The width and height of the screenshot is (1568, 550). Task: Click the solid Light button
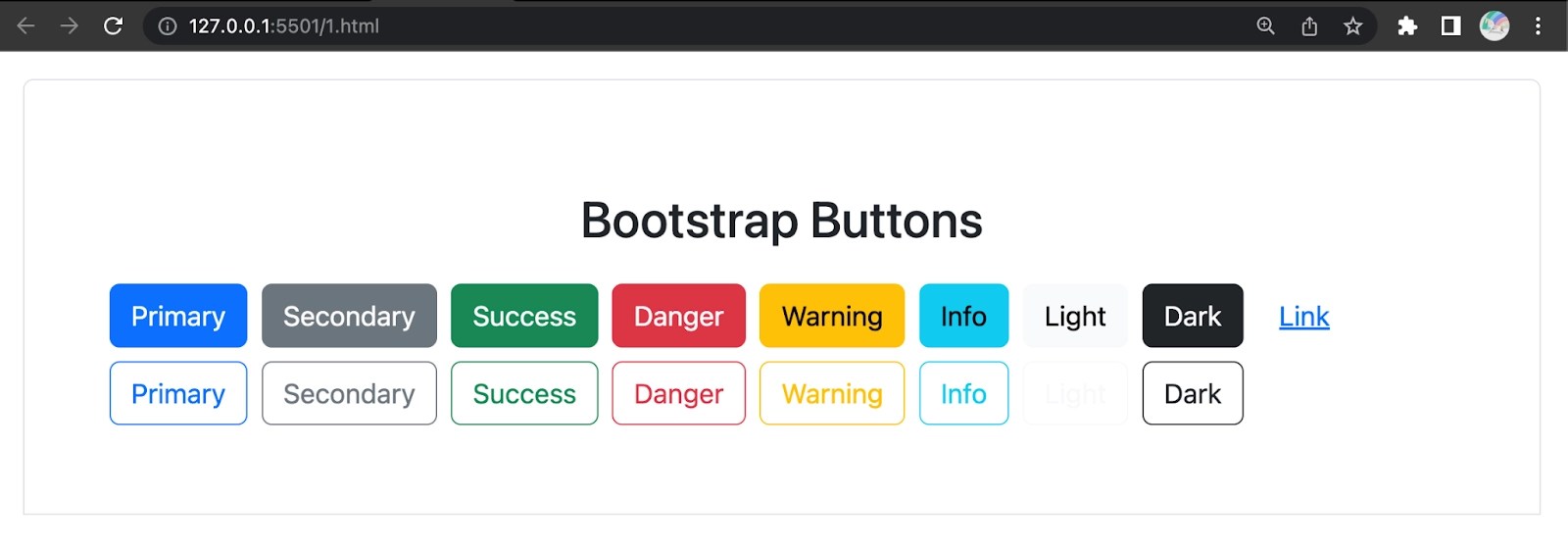tap(1075, 316)
